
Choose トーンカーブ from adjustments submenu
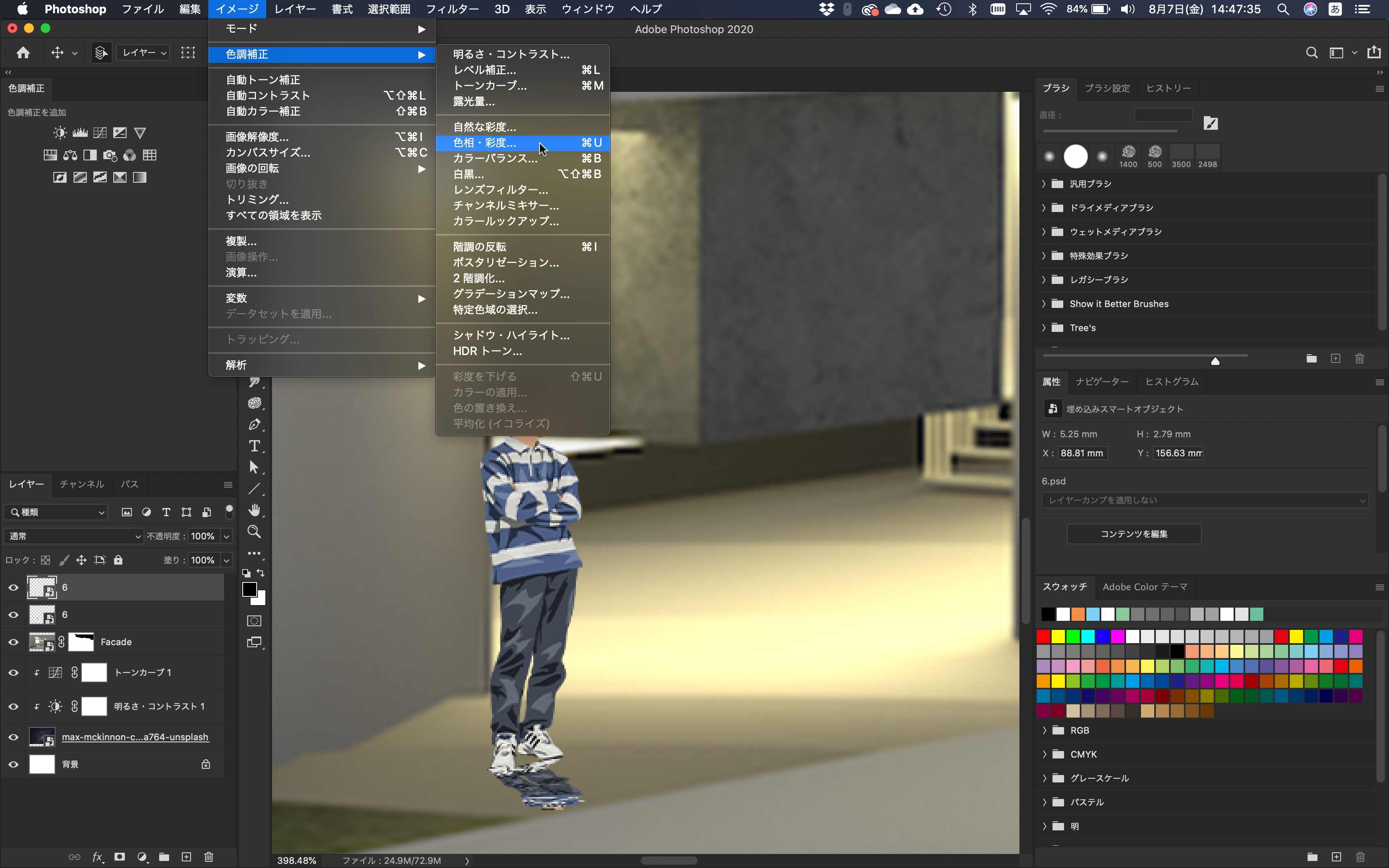522,86
